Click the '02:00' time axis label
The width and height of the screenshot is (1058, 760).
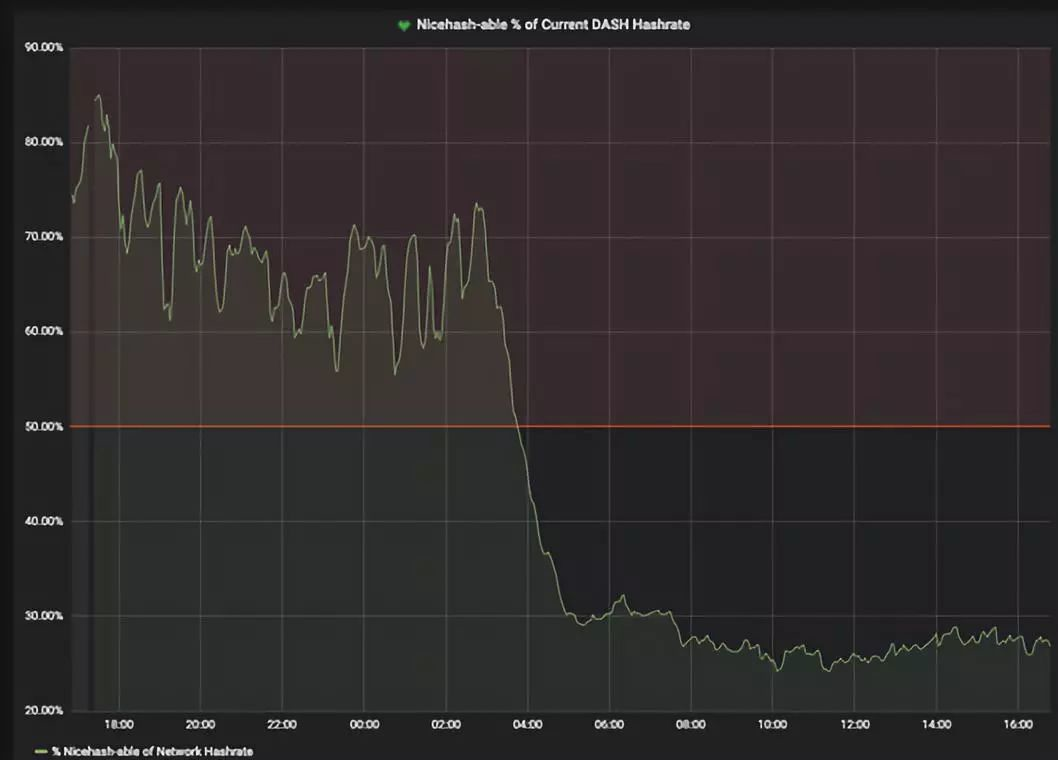(446, 724)
